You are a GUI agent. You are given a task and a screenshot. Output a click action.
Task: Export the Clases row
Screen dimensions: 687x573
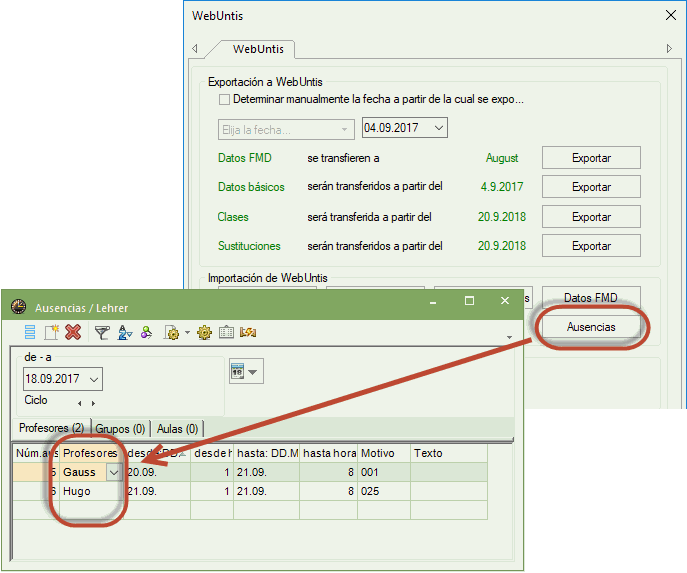pos(591,217)
